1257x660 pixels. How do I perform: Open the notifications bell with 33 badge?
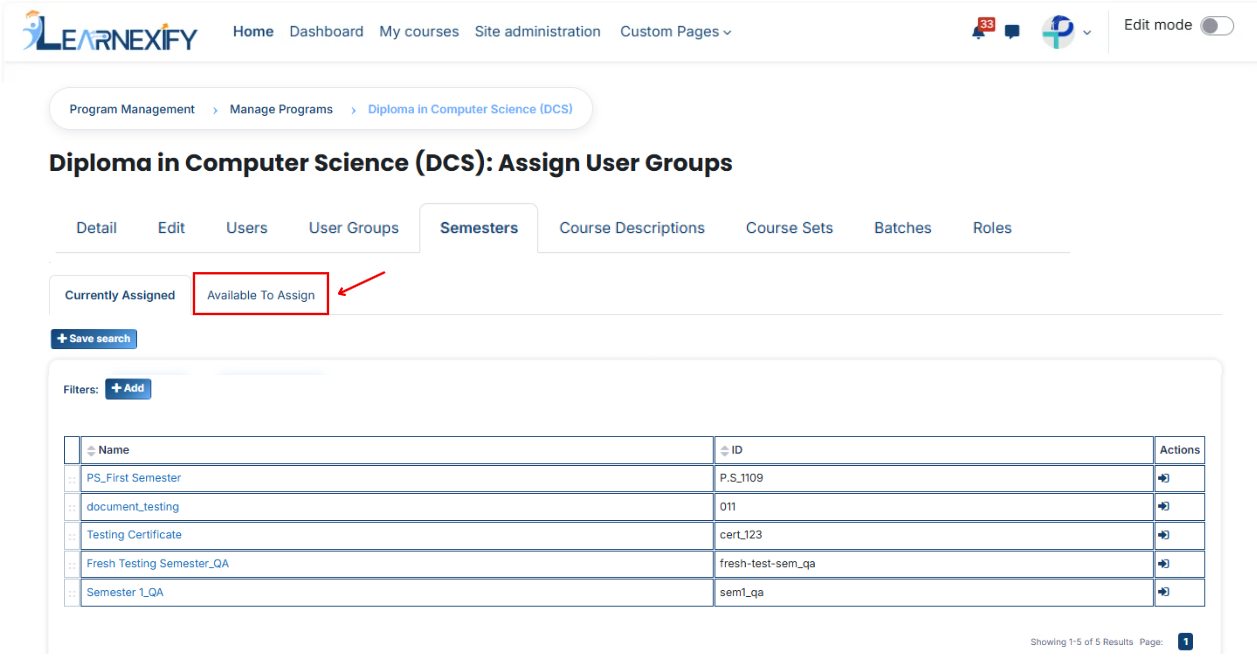pyautogui.click(x=980, y=30)
